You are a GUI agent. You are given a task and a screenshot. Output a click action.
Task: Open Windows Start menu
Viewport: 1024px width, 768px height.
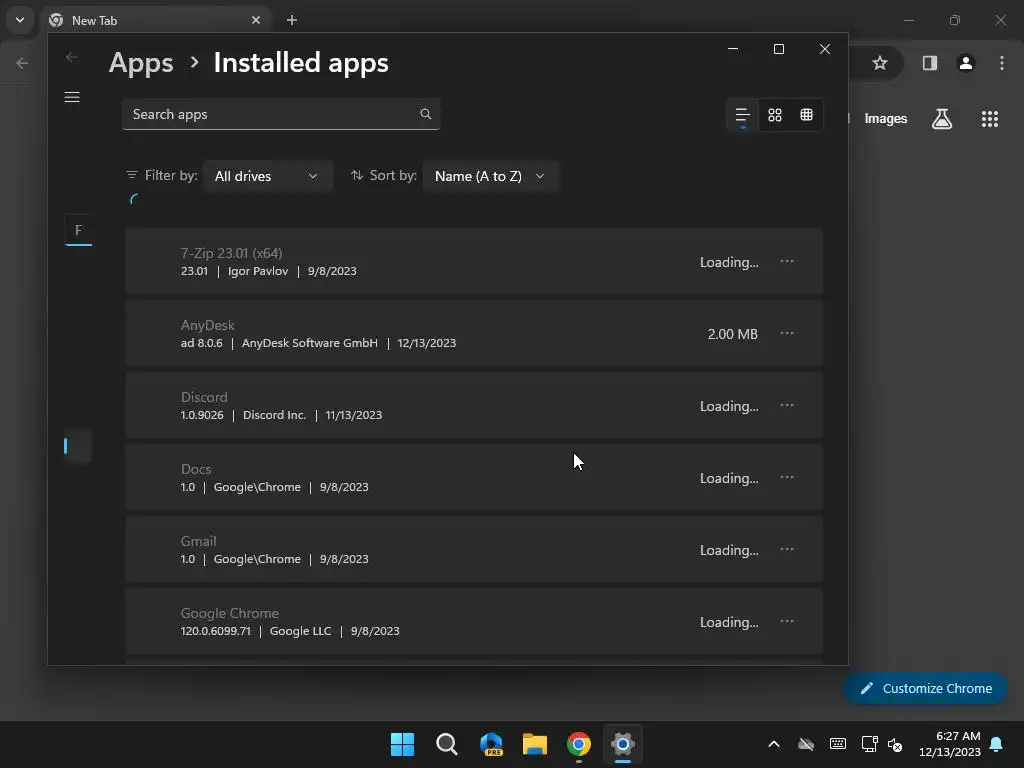(x=402, y=744)
